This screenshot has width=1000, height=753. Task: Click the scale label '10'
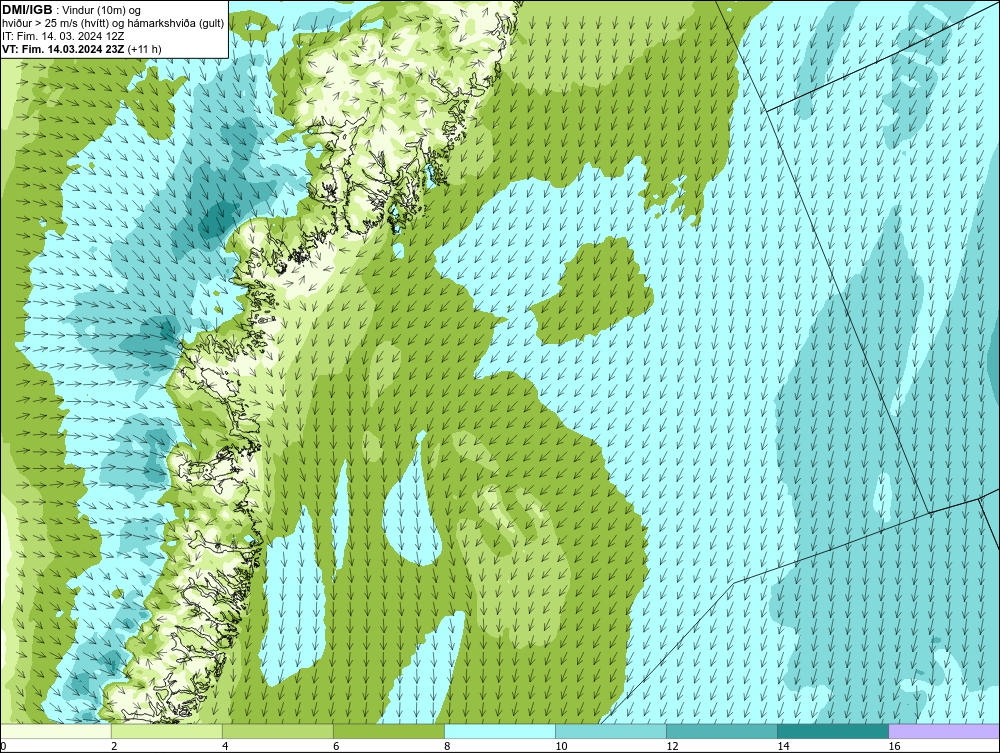[561, 746]
